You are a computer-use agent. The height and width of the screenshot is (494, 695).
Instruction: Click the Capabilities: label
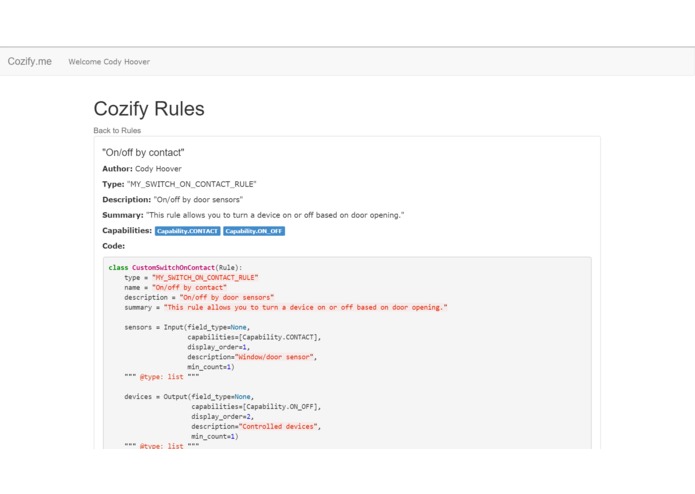tap(127, 230)
